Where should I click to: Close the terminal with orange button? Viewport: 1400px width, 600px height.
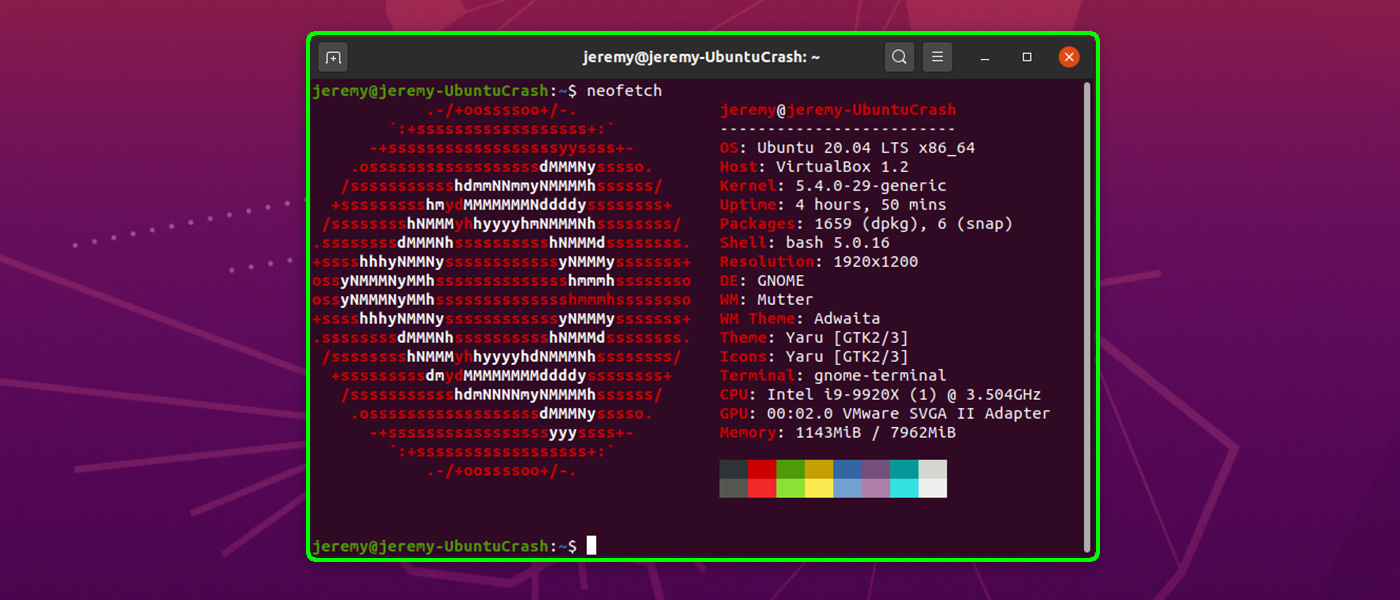click(x=1069, y=57)
